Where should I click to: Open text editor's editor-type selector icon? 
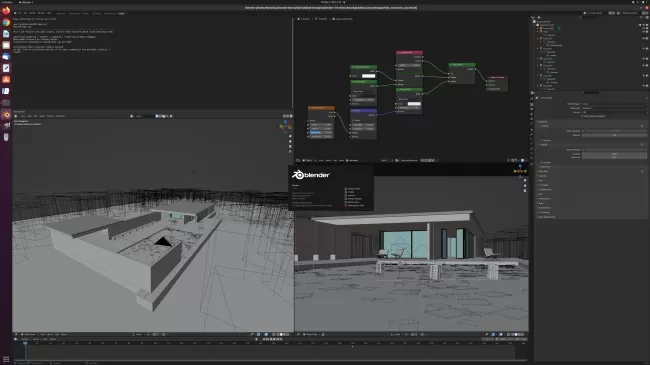pos(16,116)
